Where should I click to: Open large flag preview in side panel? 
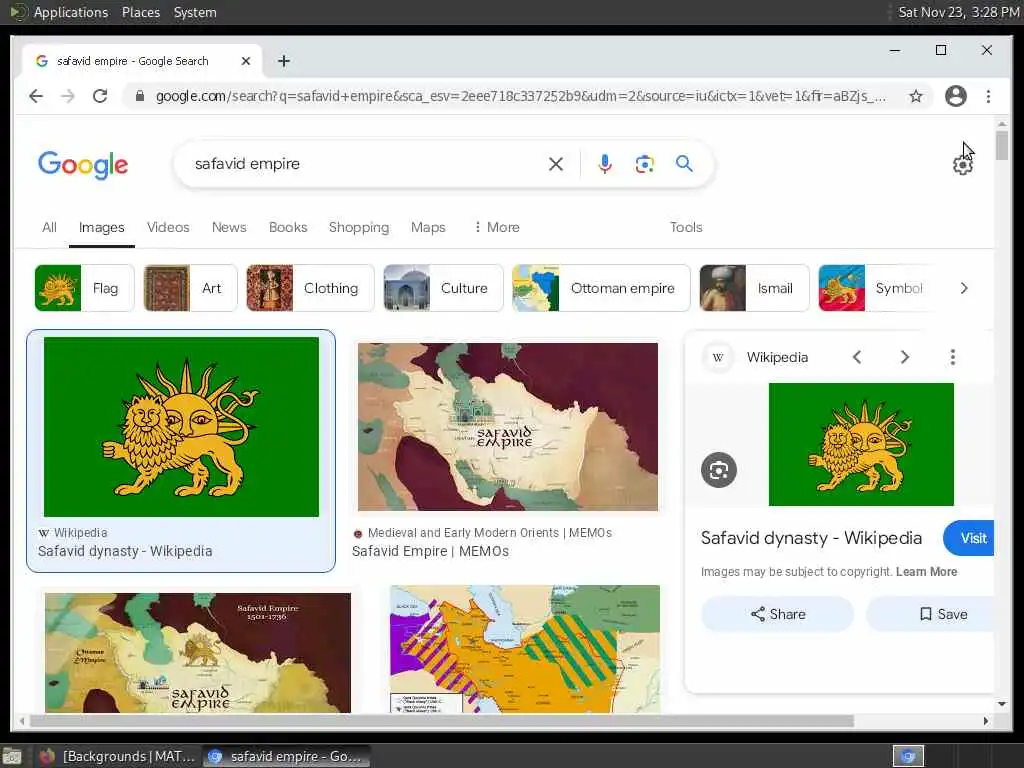(x=861, y=444)
